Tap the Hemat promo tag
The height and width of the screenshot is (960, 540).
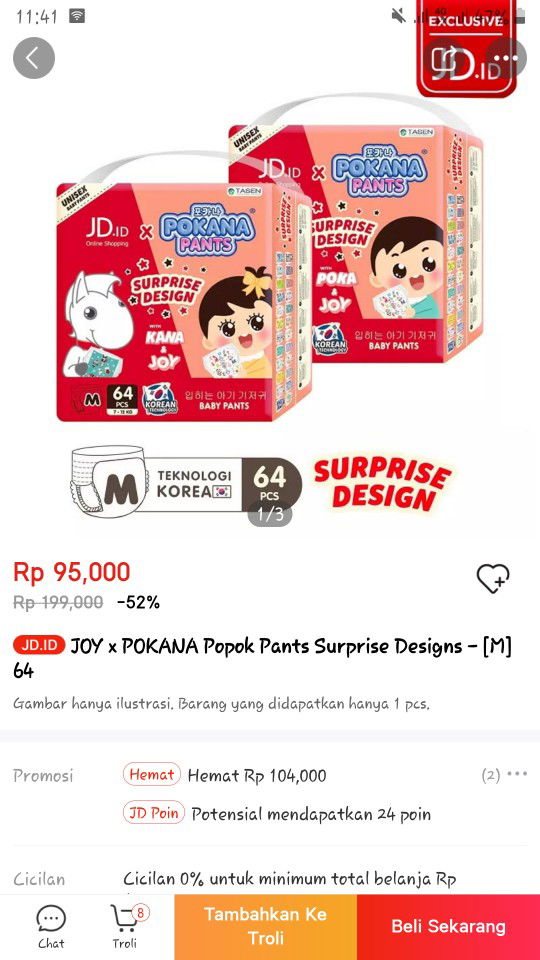click(x=152, y=774)
